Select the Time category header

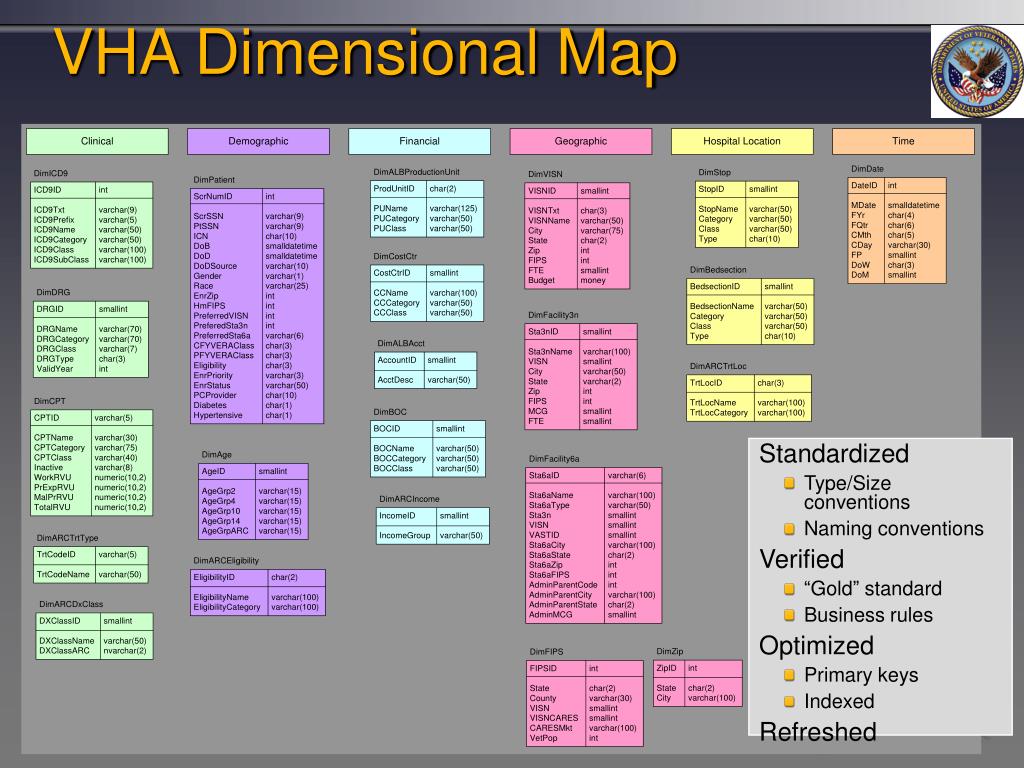[903, 141]
